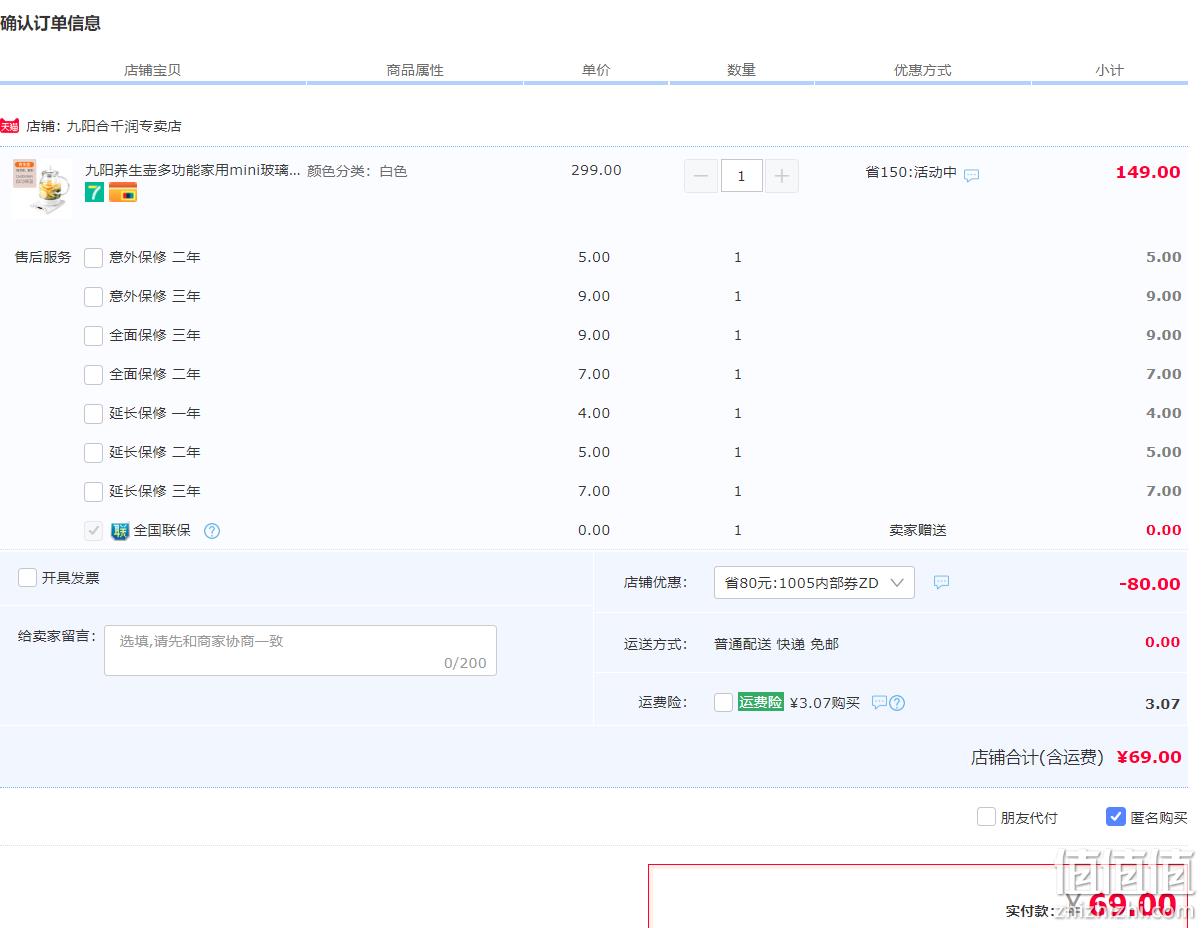
Task: Check 延长保修 一年 warranty option
Action: (x=93, y=413)
